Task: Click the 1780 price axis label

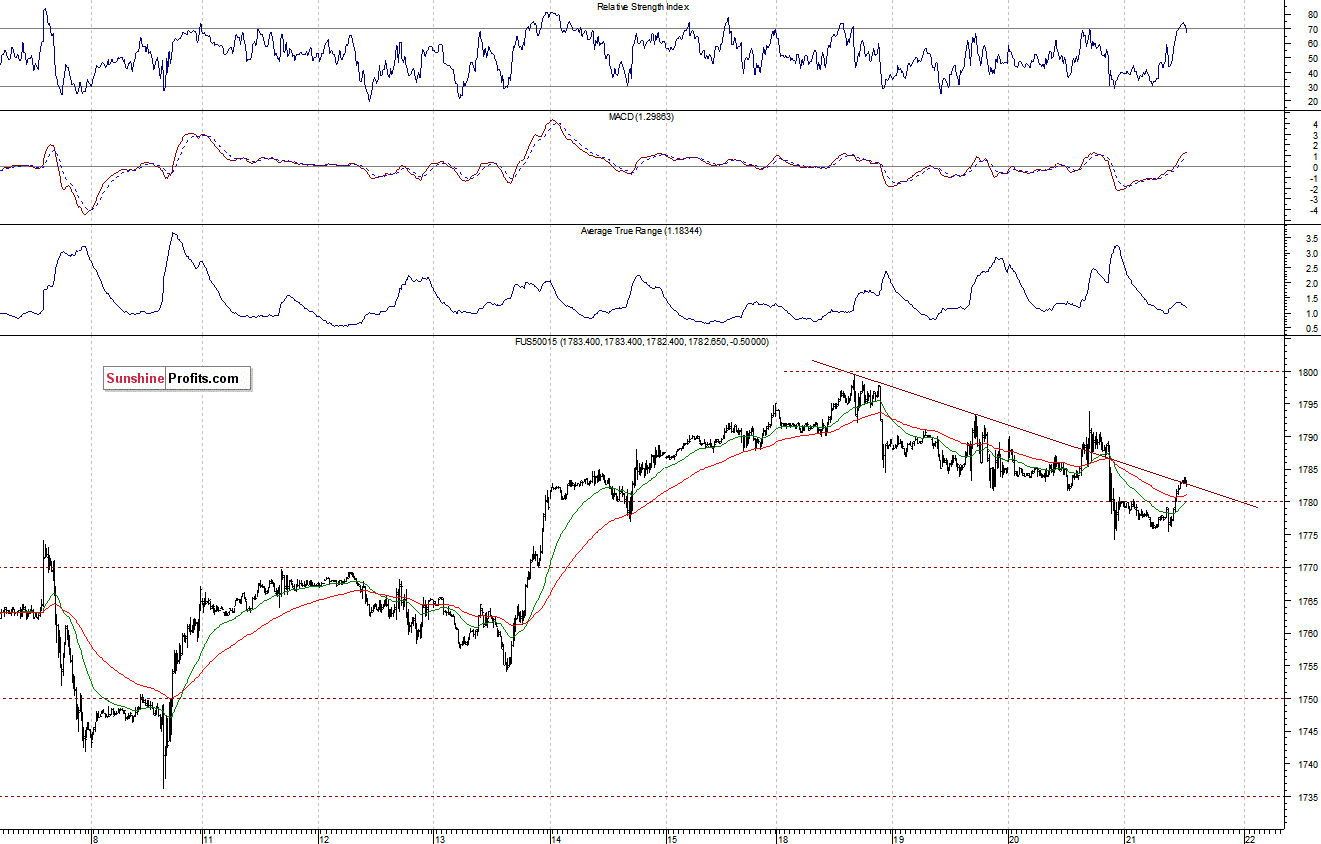Action: 1307,503
